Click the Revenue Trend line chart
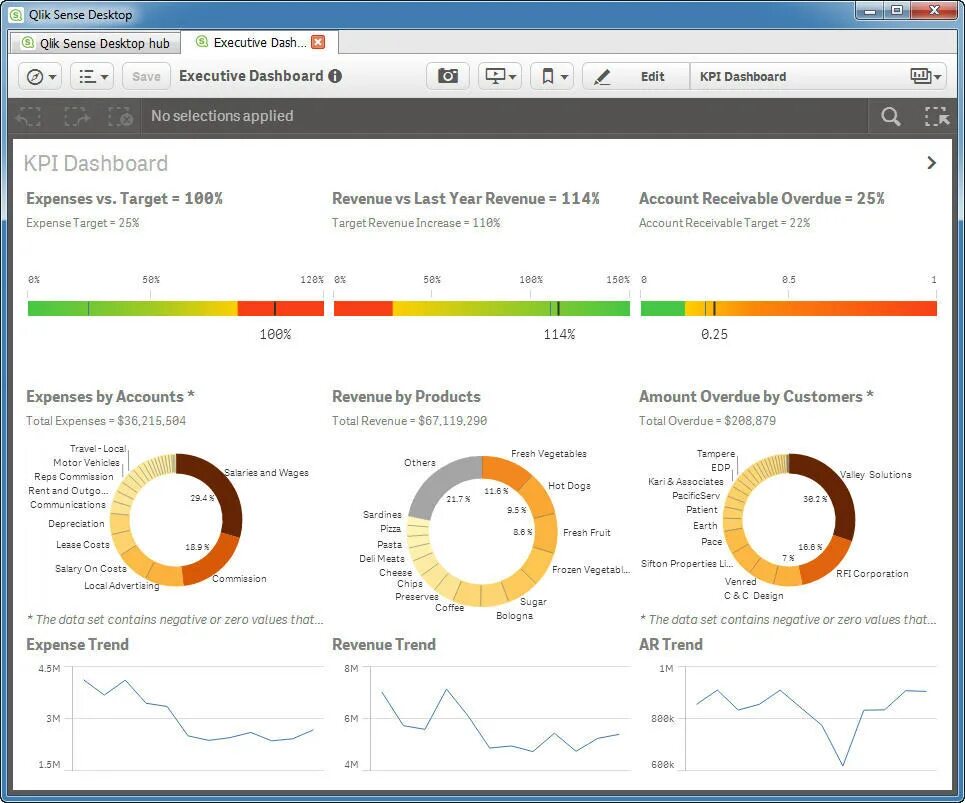965x803 pixels. coord(500,717)
